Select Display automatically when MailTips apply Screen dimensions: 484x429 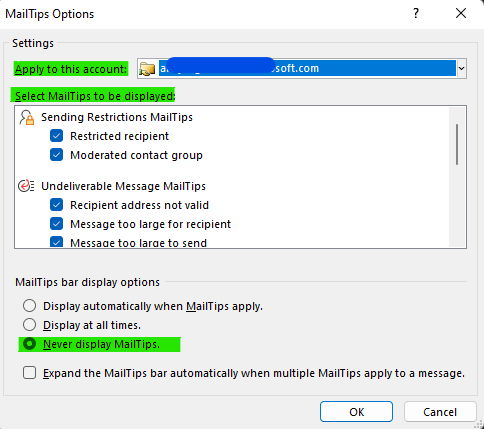pos(29,306)
